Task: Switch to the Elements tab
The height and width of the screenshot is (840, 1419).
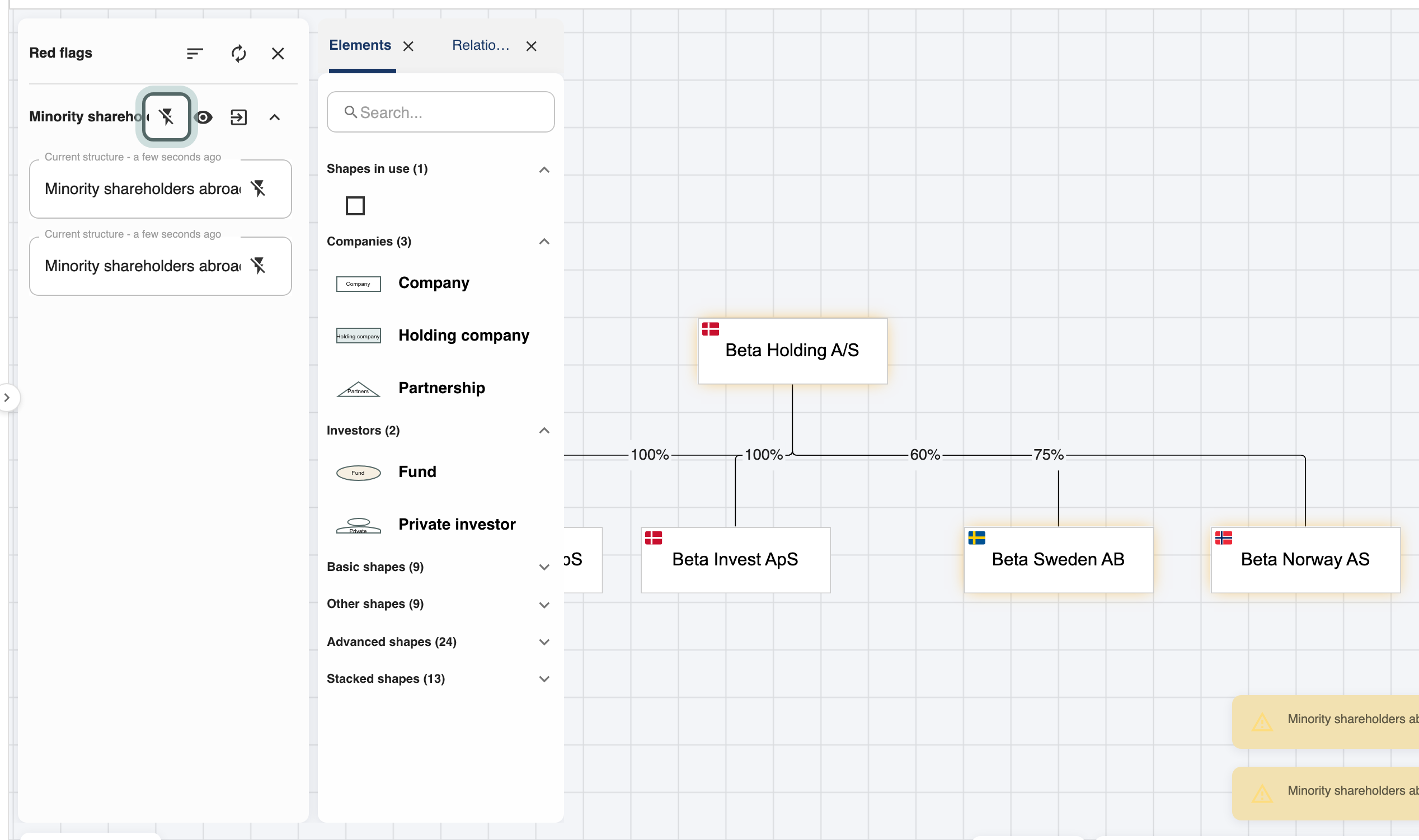Action: (360, 45)
